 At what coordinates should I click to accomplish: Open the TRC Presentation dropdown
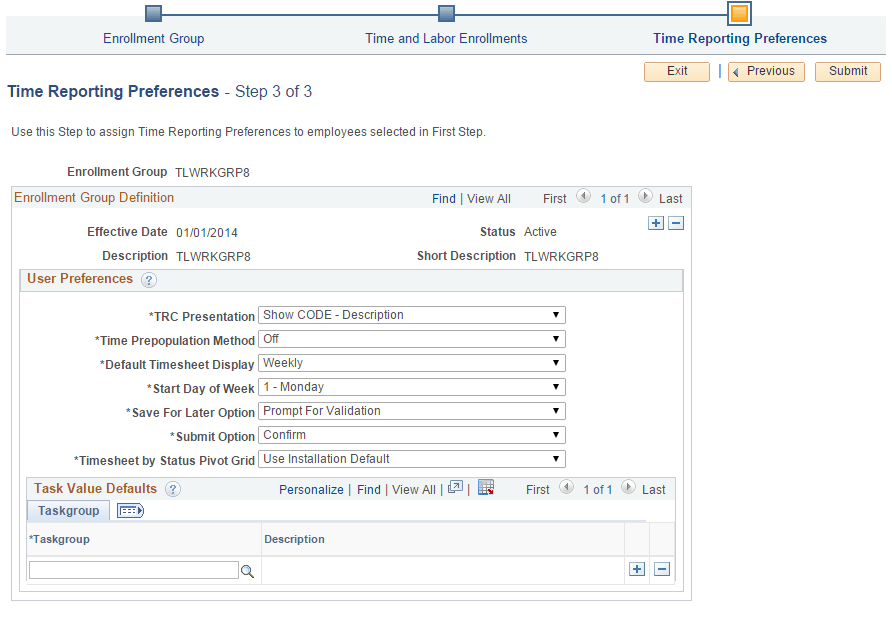pos(554,314)
